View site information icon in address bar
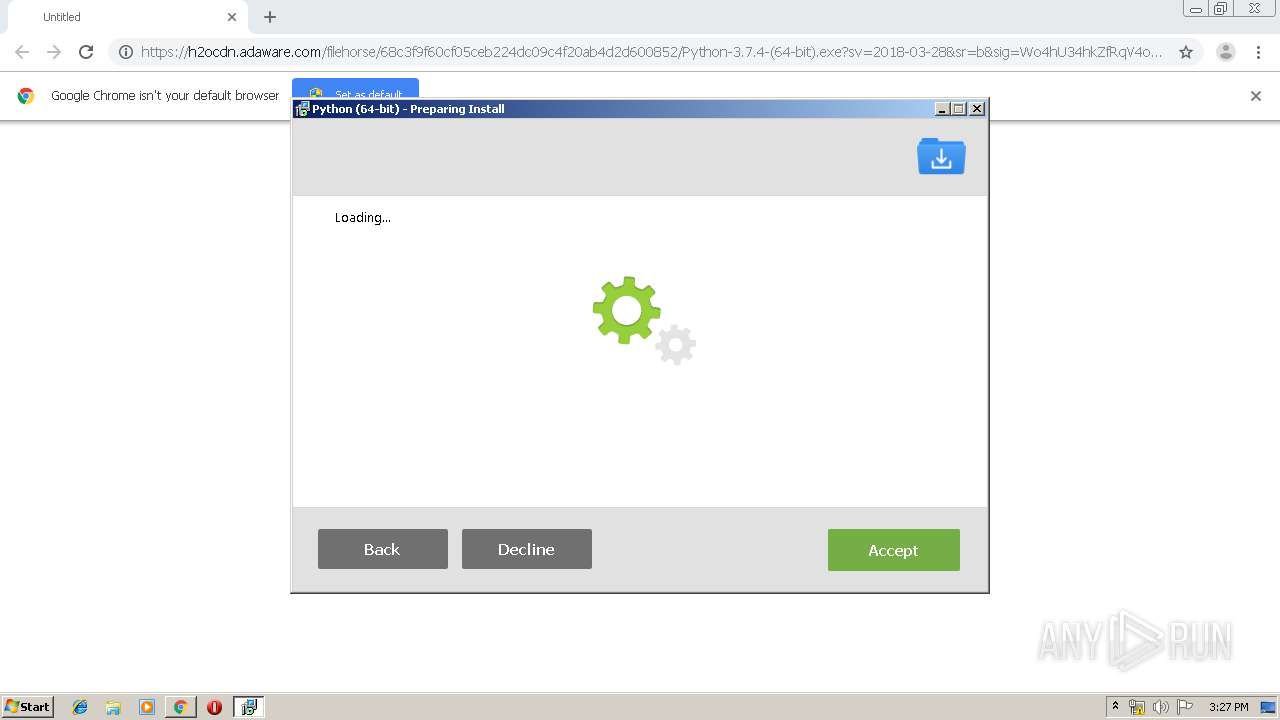This screenshot has width=1280, height=720. pyautogui.click(x=126, y=52)
